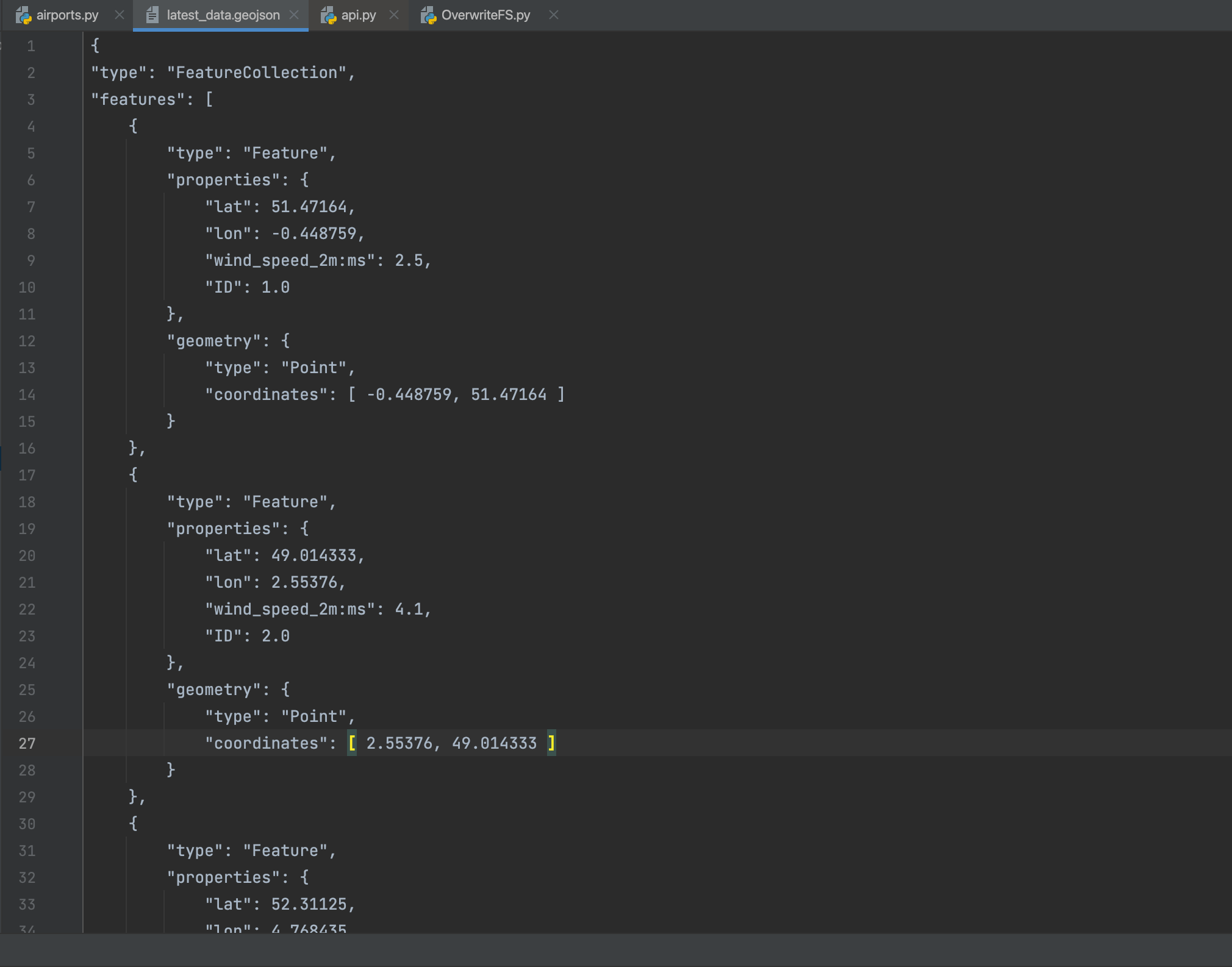
Task: Close the latest_data.geojson tab
Action: pos(294,15)
